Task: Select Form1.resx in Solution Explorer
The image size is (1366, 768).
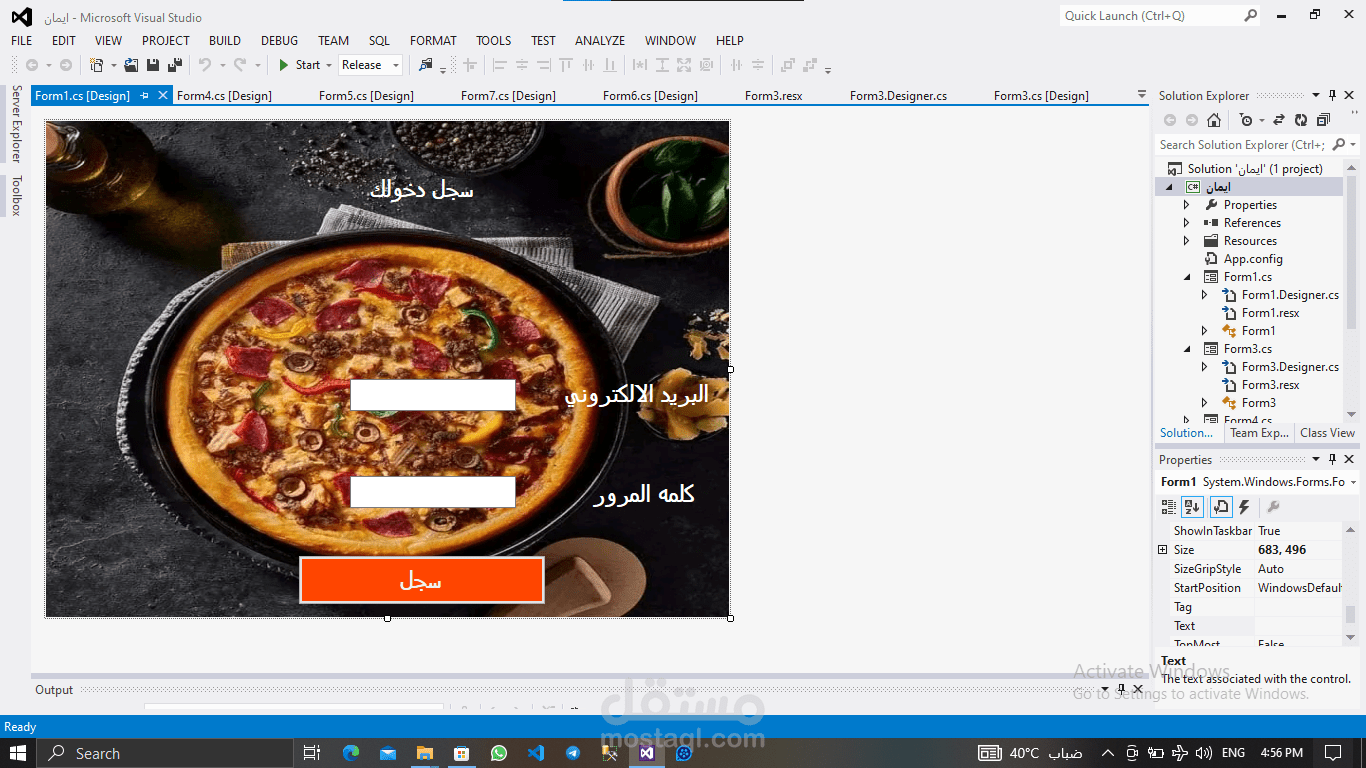Action: point(1270,313)
